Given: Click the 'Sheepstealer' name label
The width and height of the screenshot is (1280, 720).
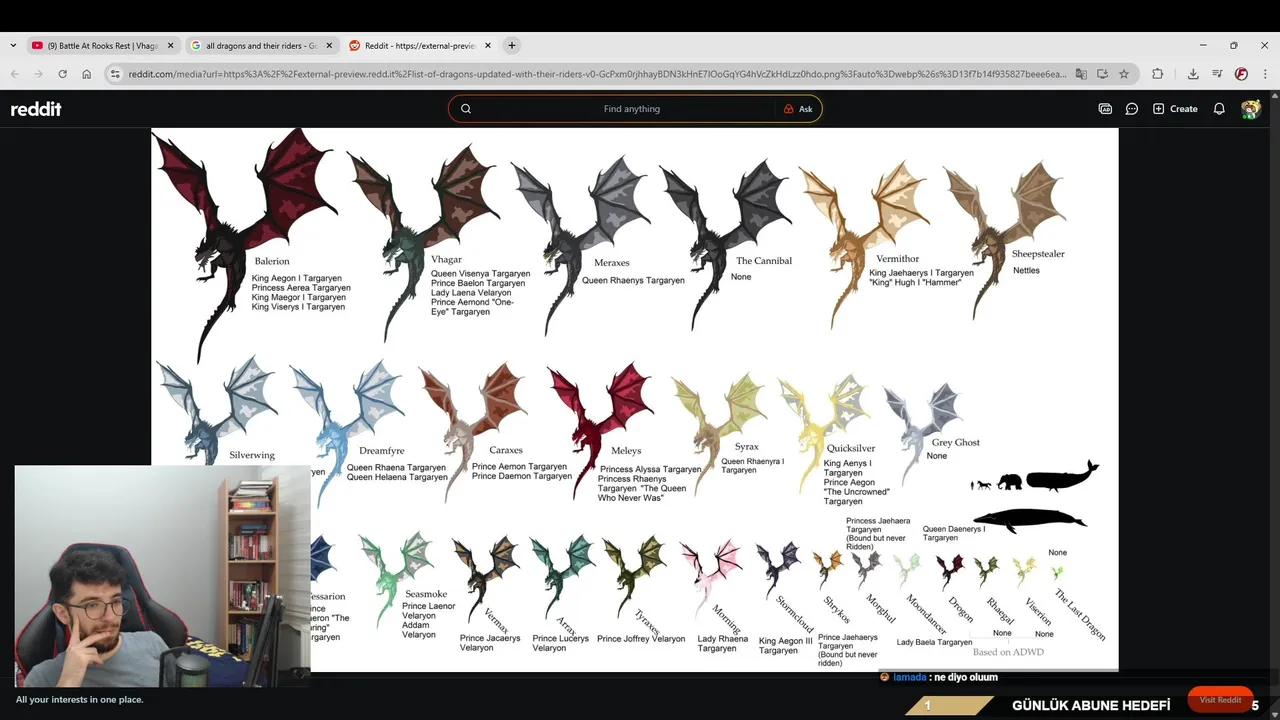Looking at the screenshot, I should (1038, 254).
